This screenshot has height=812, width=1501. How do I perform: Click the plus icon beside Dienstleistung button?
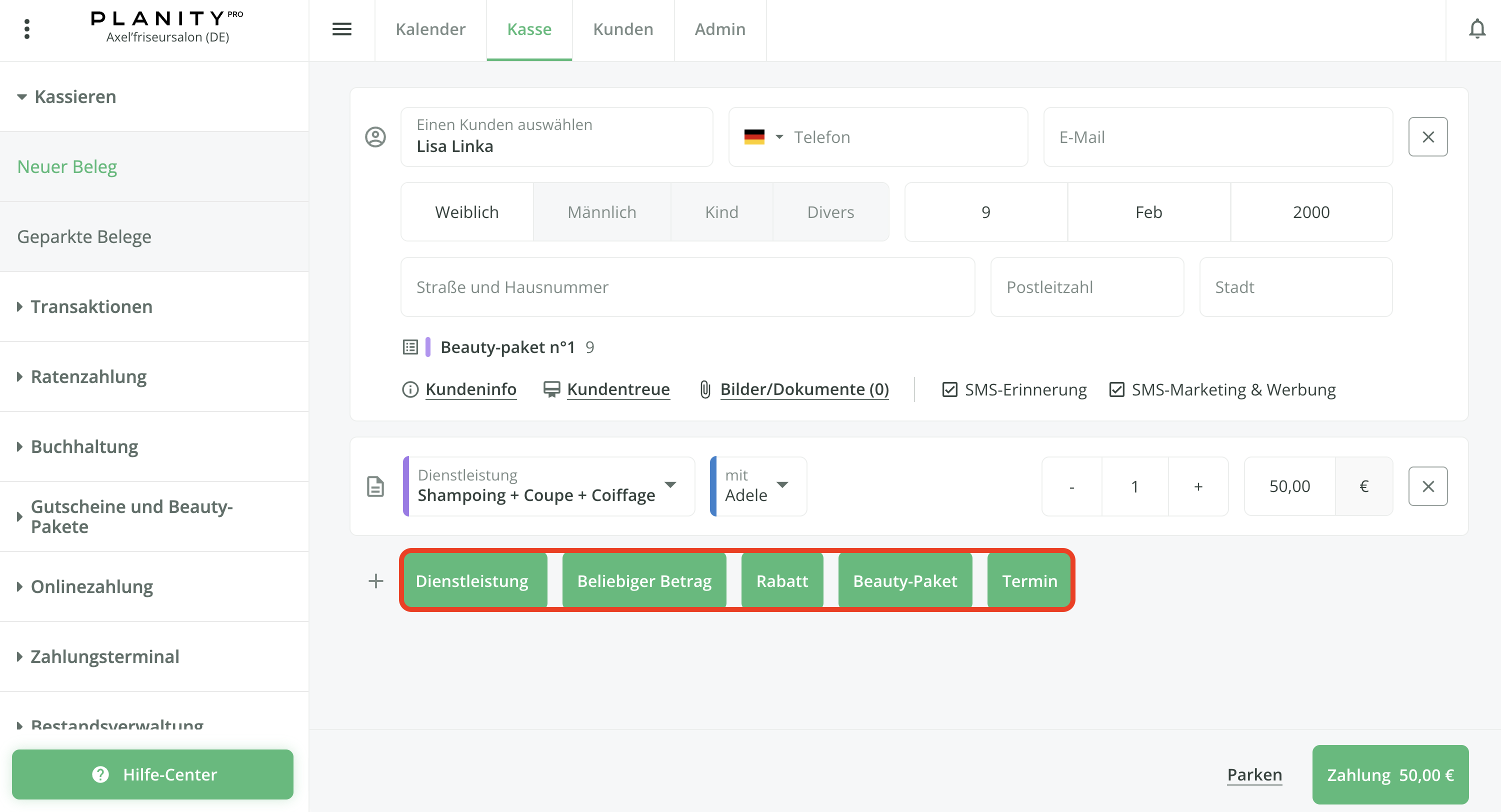click(x=376, y=580)
